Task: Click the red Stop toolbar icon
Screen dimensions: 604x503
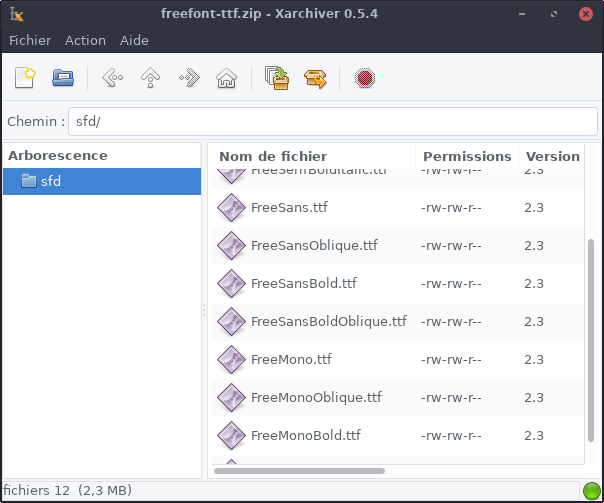Action: (x=364, y=78)
